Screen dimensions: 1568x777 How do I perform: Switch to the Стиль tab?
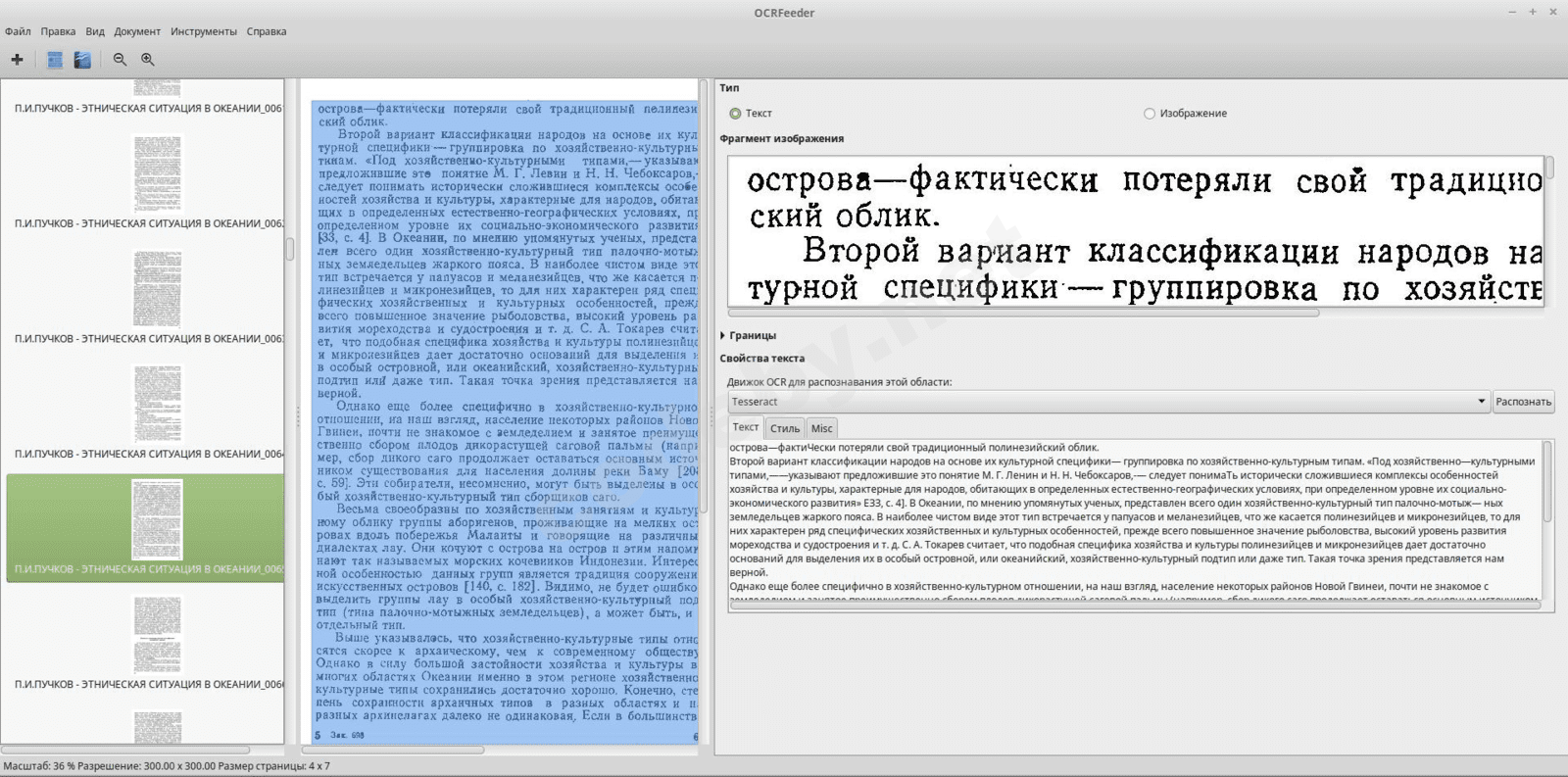(785, 428)
